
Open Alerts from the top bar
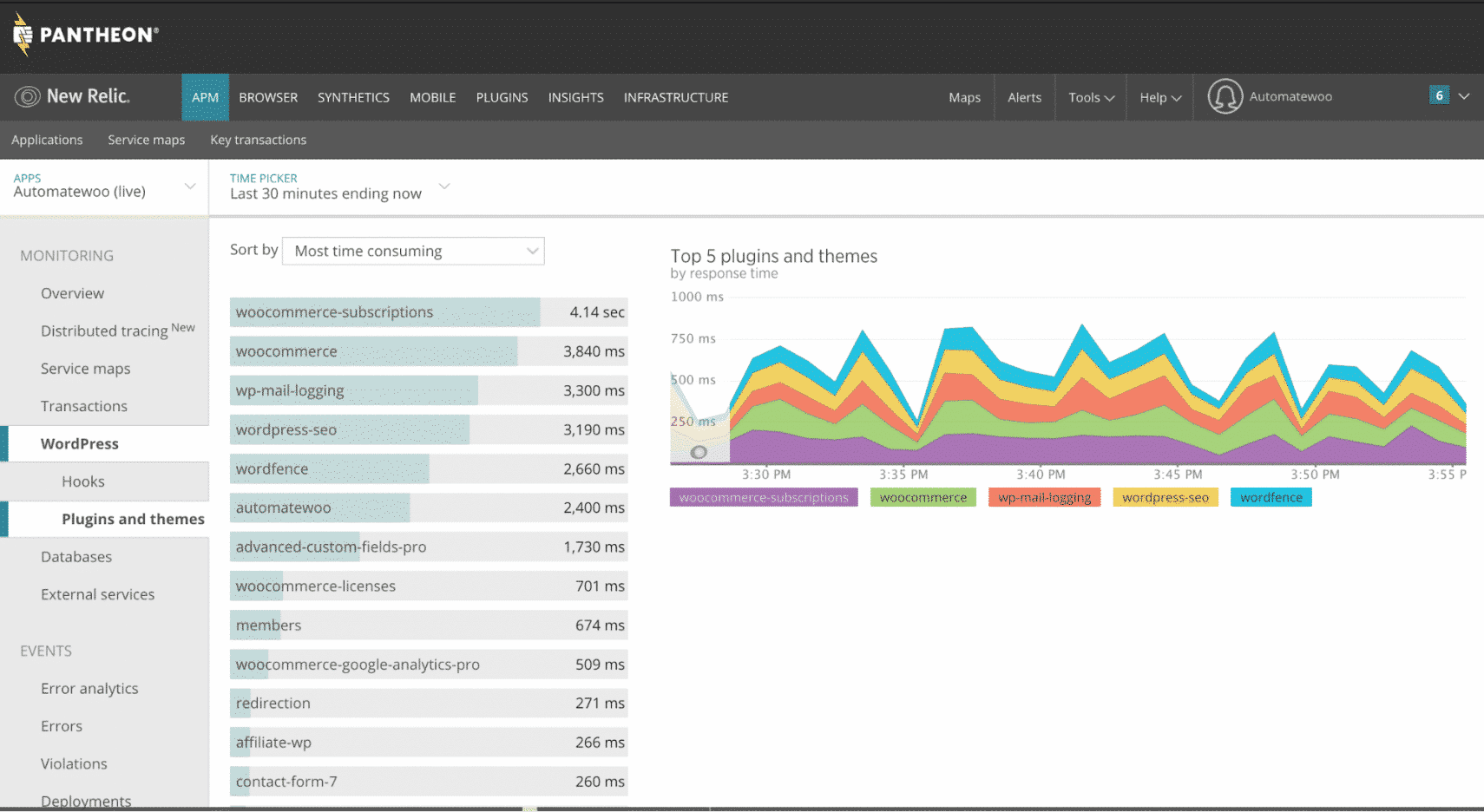click(x=1024, y=97)
